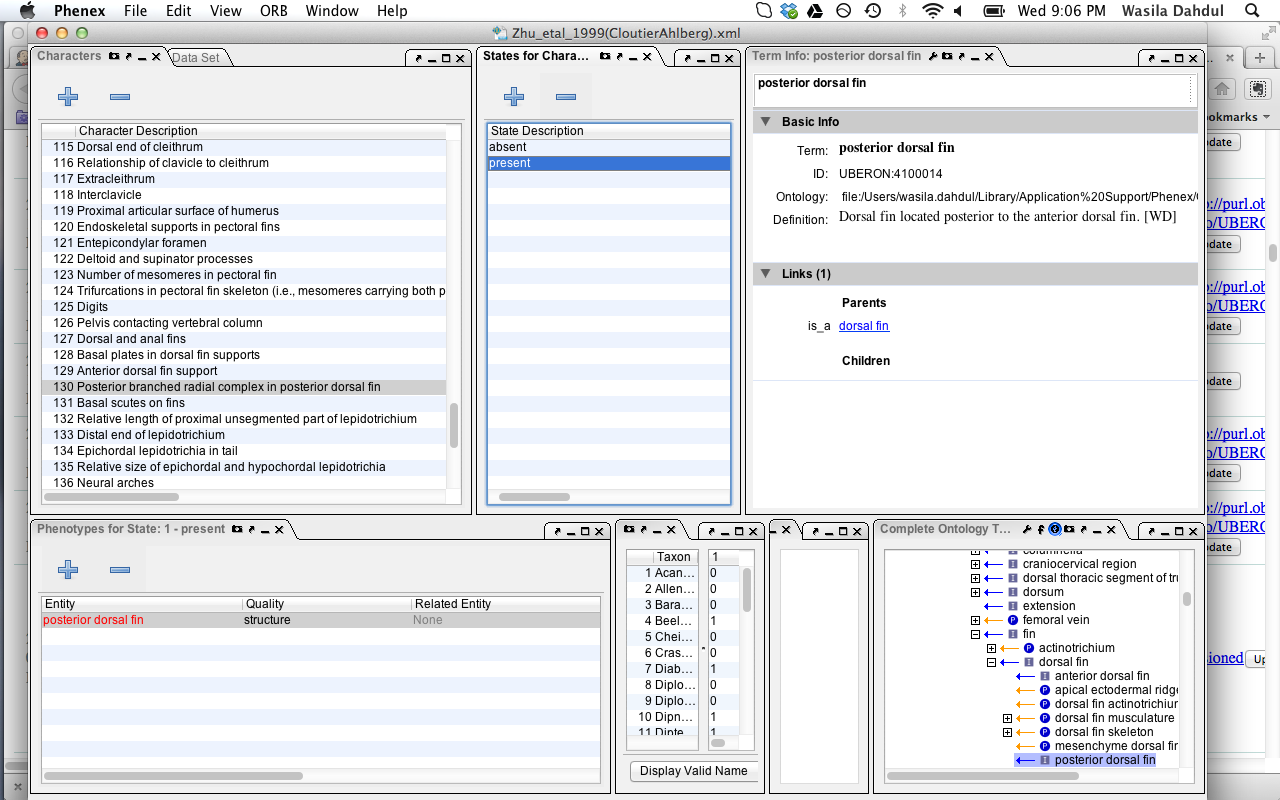Click the structure quality cell
Screen dimensions: 1280x800
pyautogui.click(x=327, y=620)
